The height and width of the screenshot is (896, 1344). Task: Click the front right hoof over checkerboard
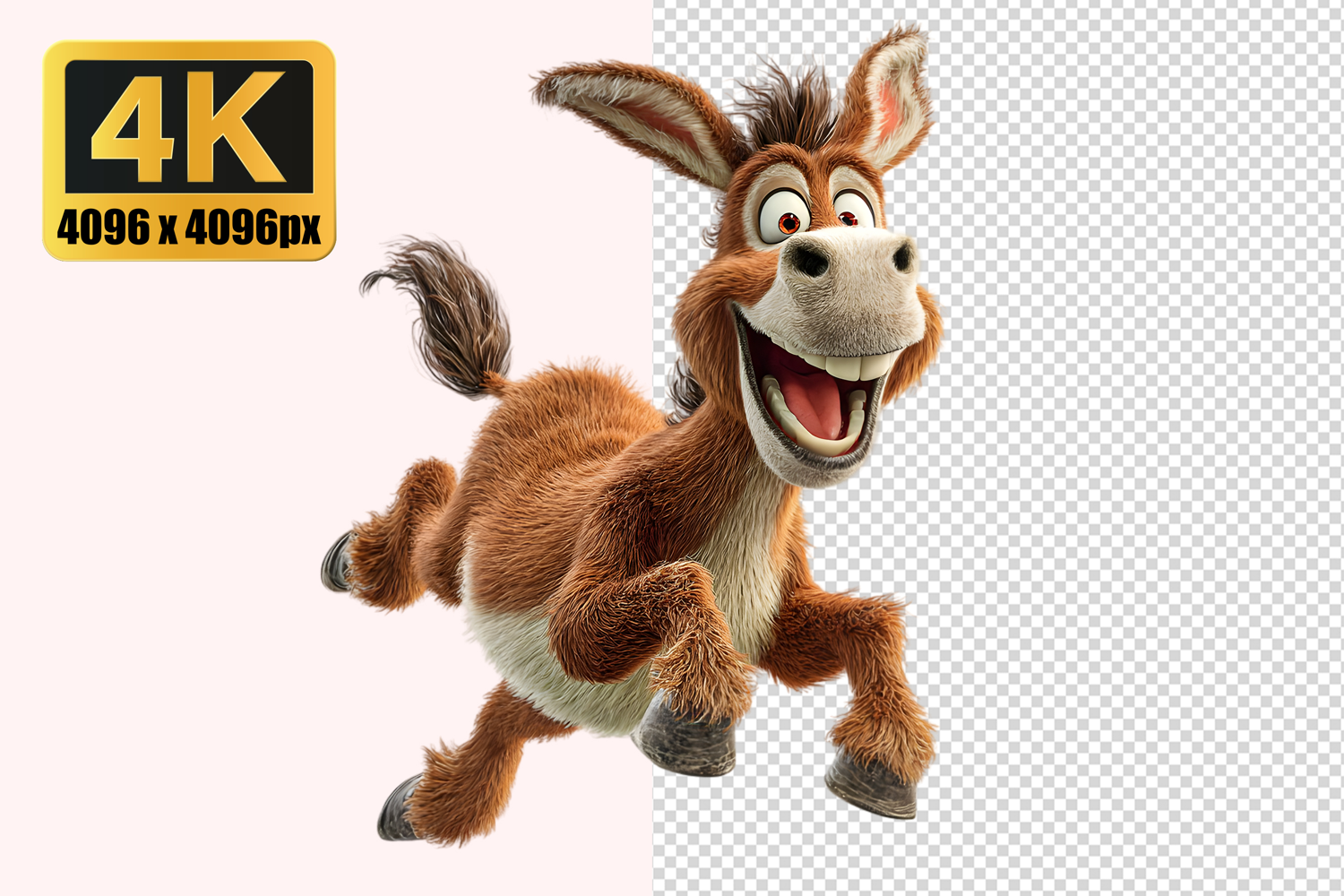click(x=871, y=784)
